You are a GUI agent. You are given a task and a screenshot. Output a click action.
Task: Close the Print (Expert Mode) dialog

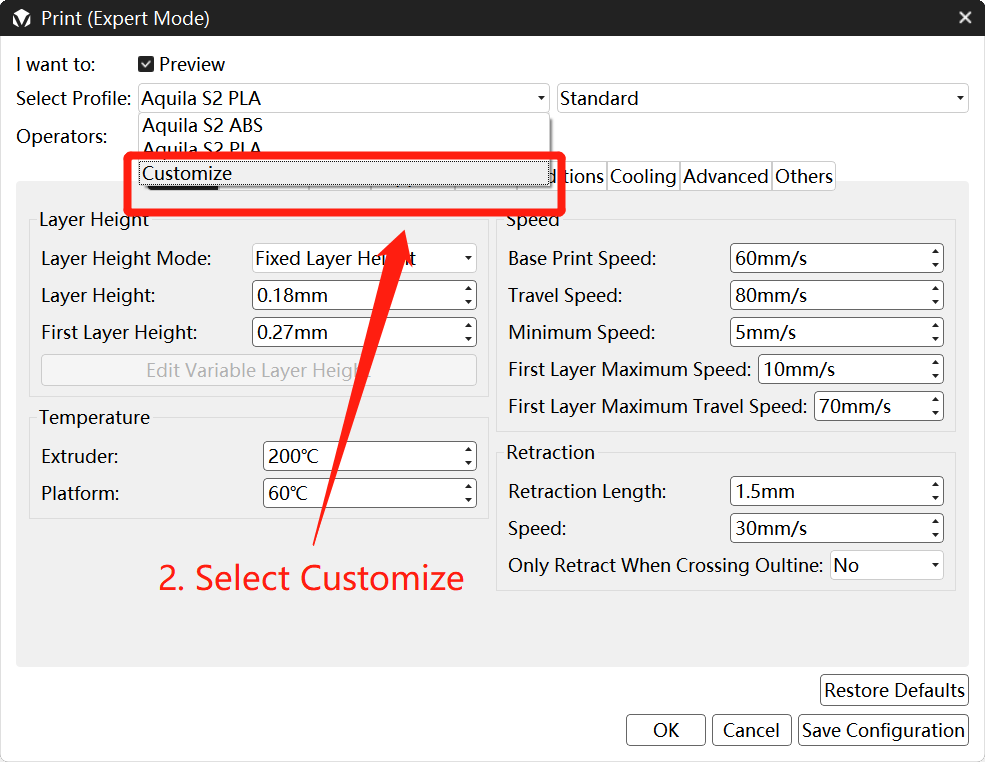965,18
